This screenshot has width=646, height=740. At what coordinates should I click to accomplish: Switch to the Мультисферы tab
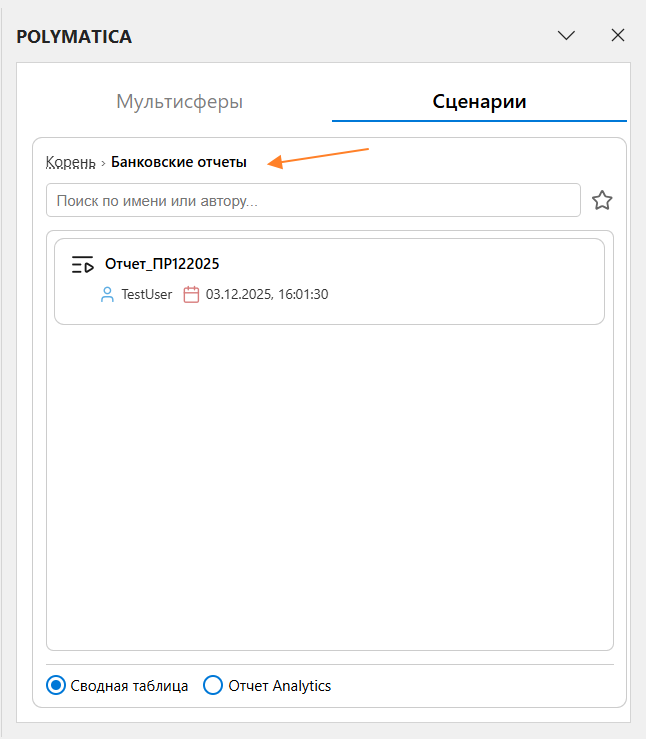[x=180, y=101]
